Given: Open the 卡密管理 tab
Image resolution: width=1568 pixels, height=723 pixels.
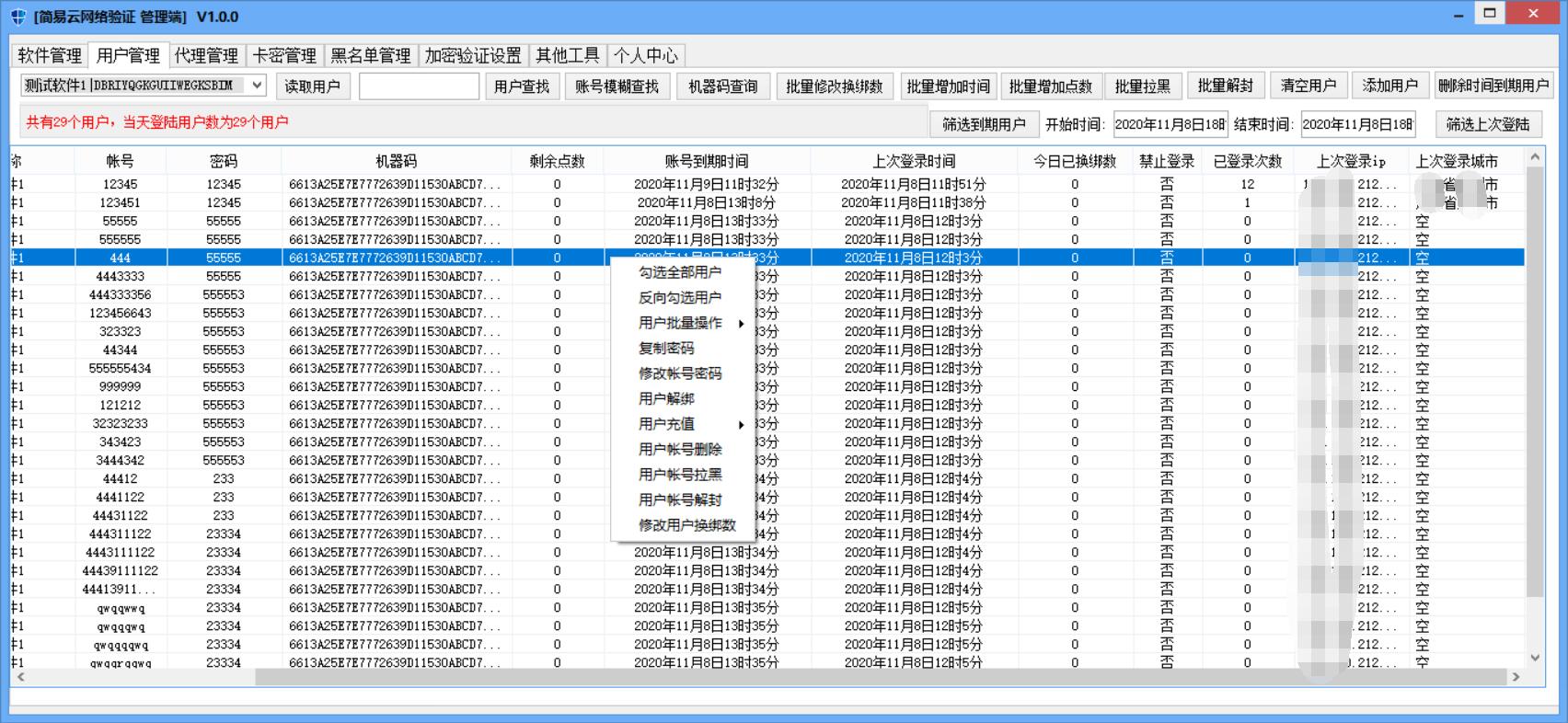Looking at the screenshot, I should click(x=284, y=55).
